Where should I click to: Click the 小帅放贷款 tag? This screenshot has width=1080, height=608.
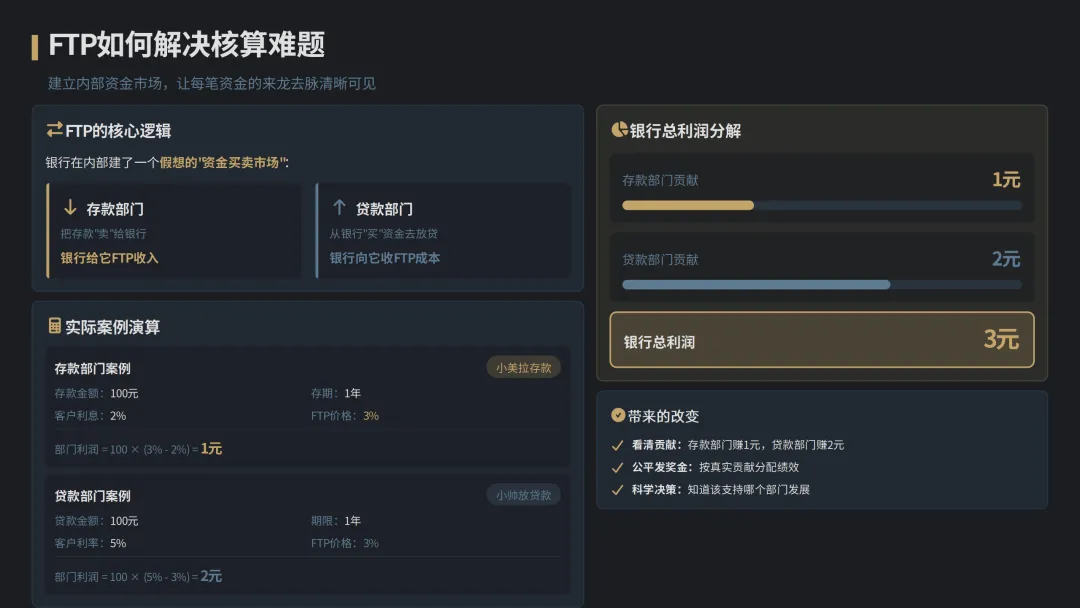coord(523,495)
